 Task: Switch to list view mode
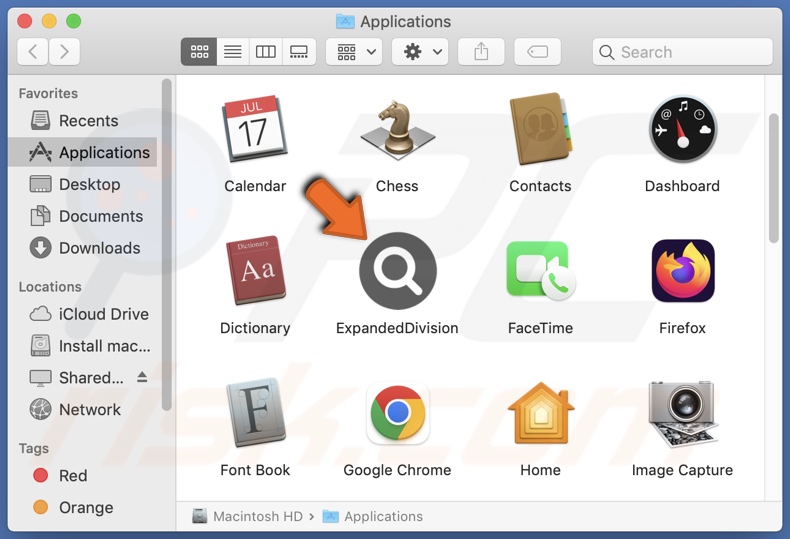click(x=232, y=52)
